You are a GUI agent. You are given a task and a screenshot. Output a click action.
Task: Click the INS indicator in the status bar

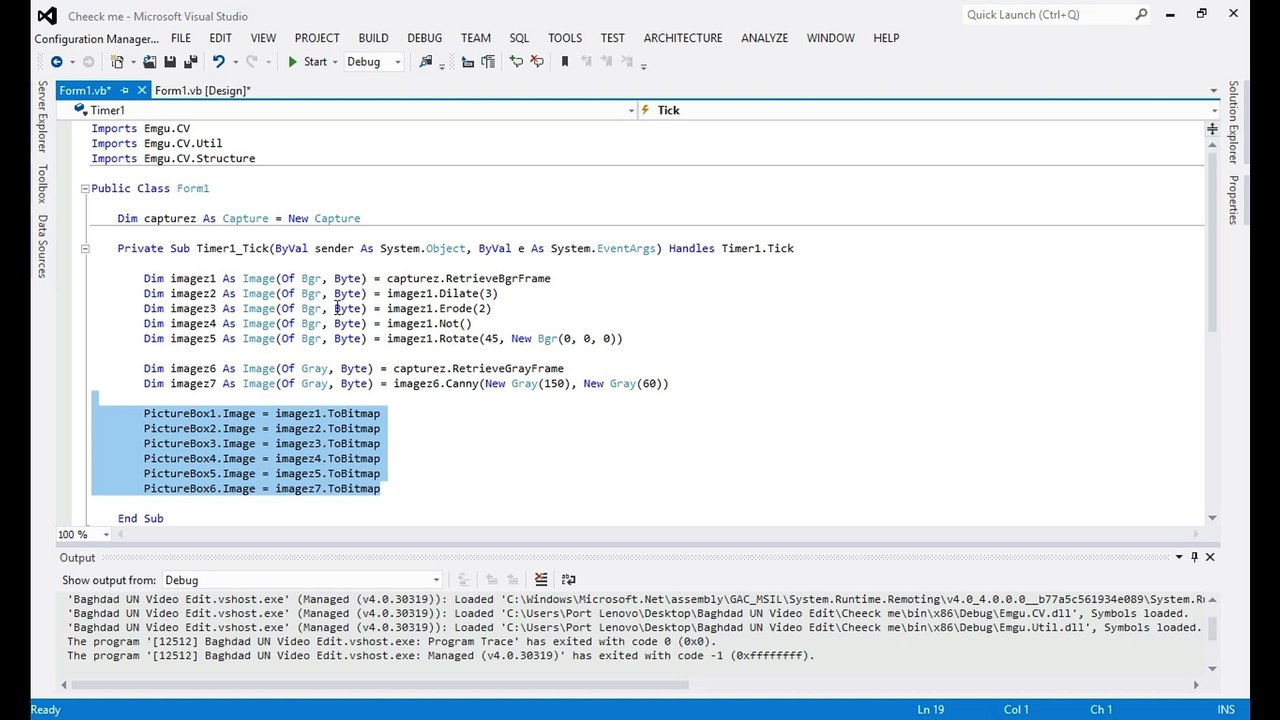[x=1226, y=710]
